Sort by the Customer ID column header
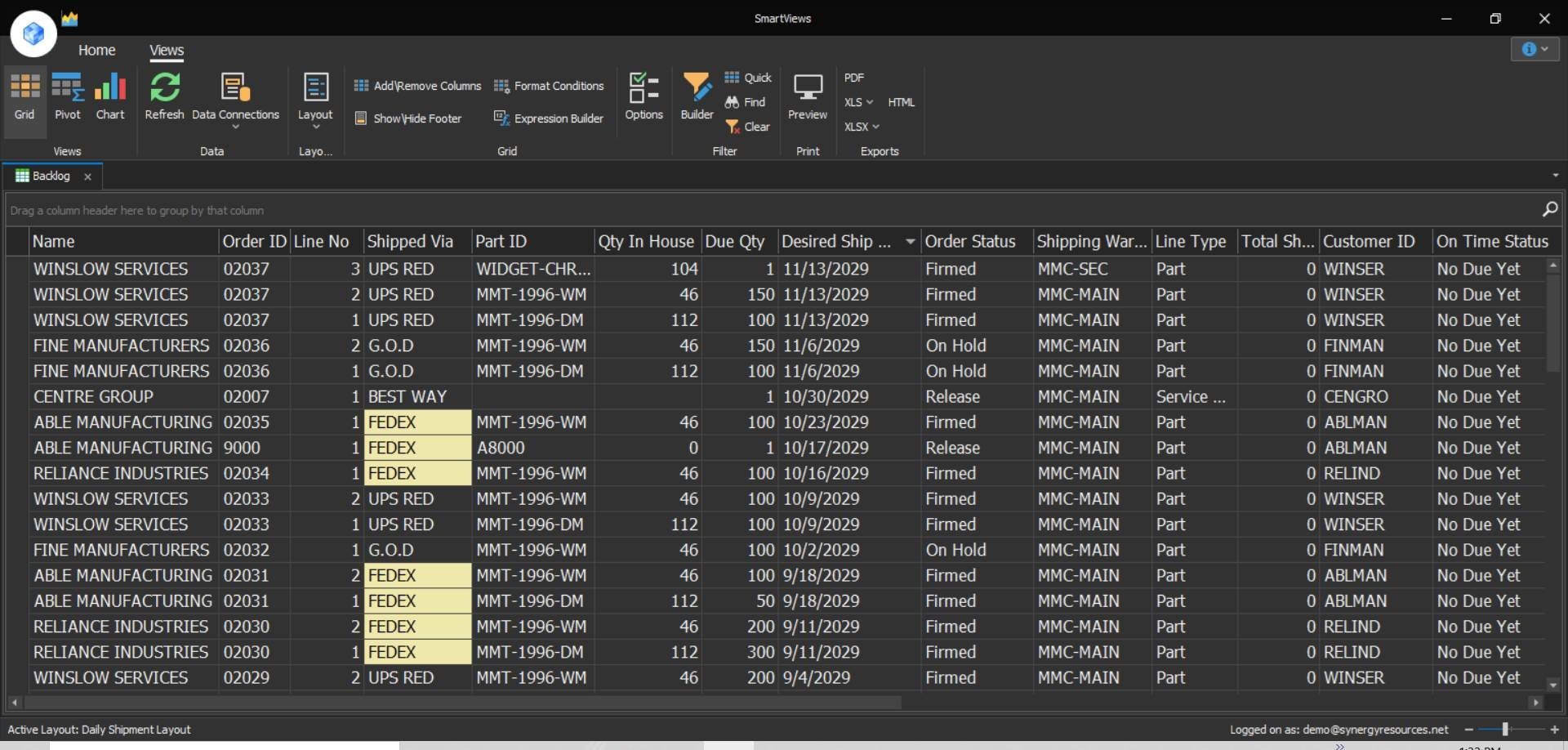Viewport: 1568px width, 750px height. [1375, 241]
